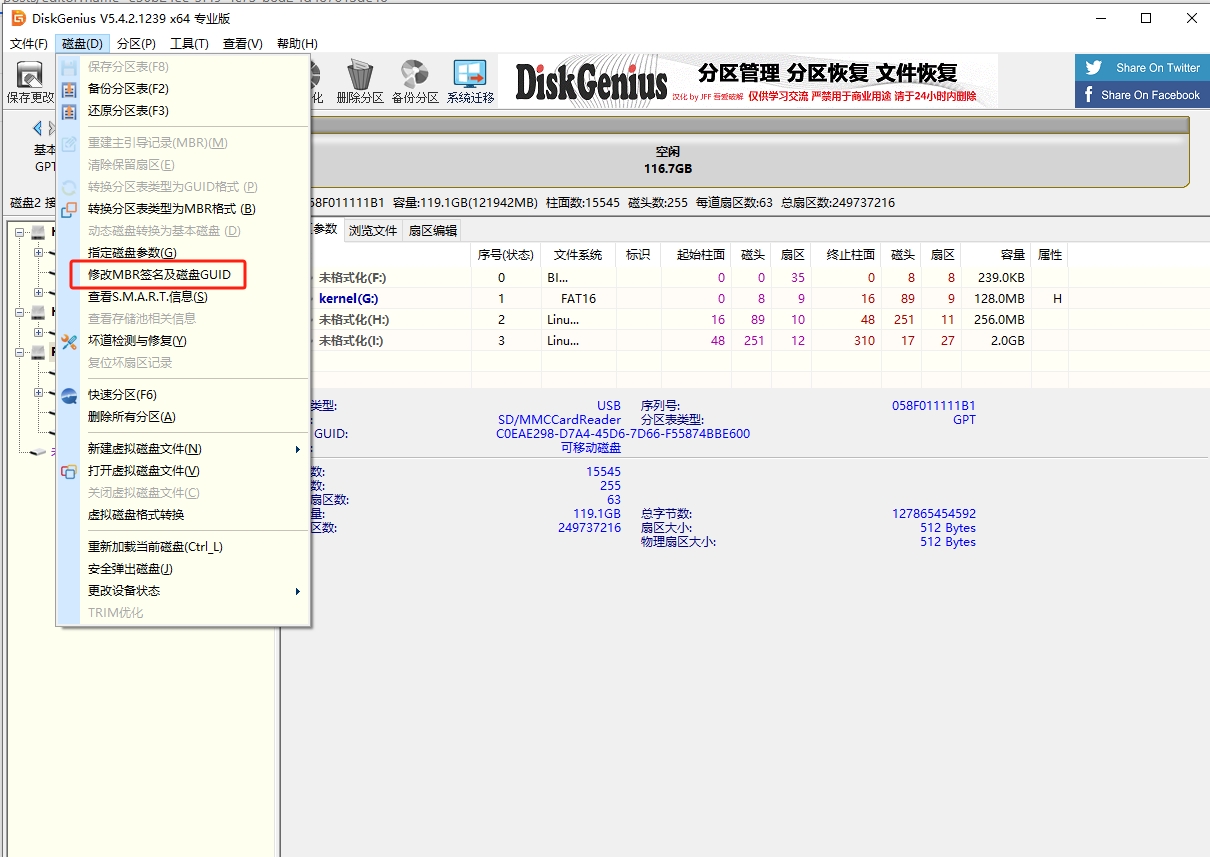Click the serial number 058F011111B1 value
1210x857 pixels.
[x=934, y=406]
